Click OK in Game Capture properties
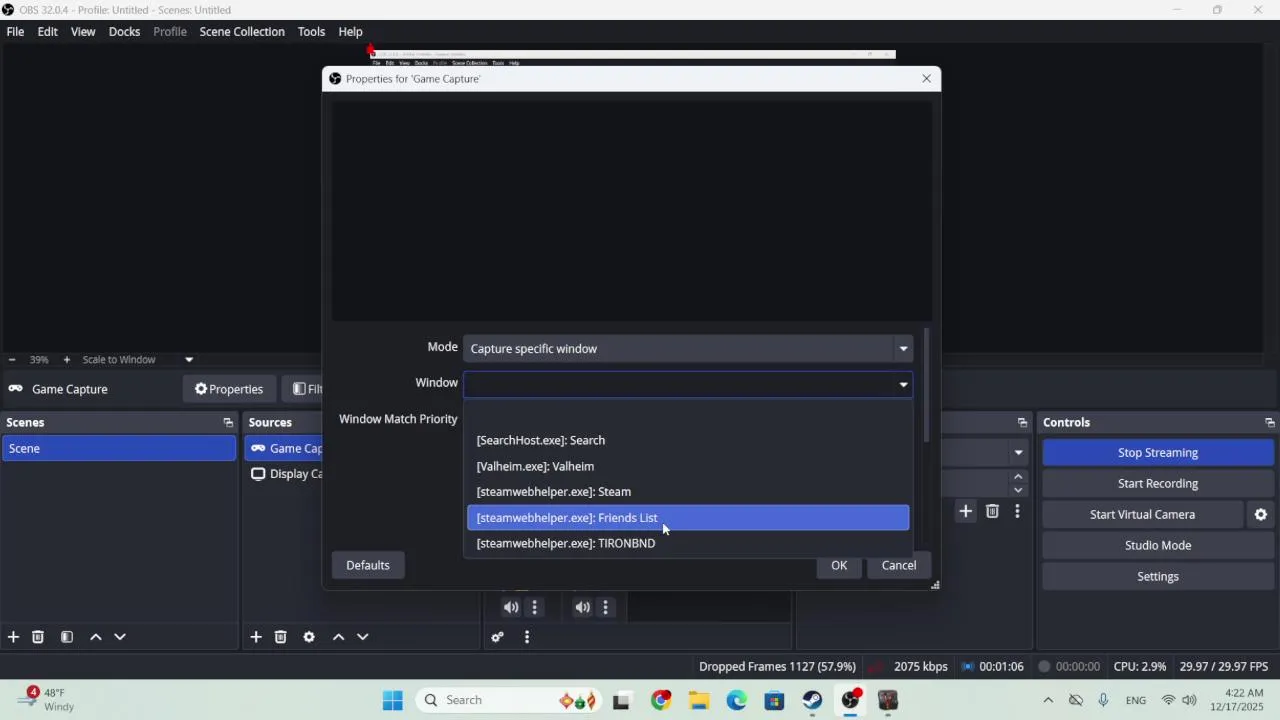This screenshot has width=1280, height=720. 839,565
